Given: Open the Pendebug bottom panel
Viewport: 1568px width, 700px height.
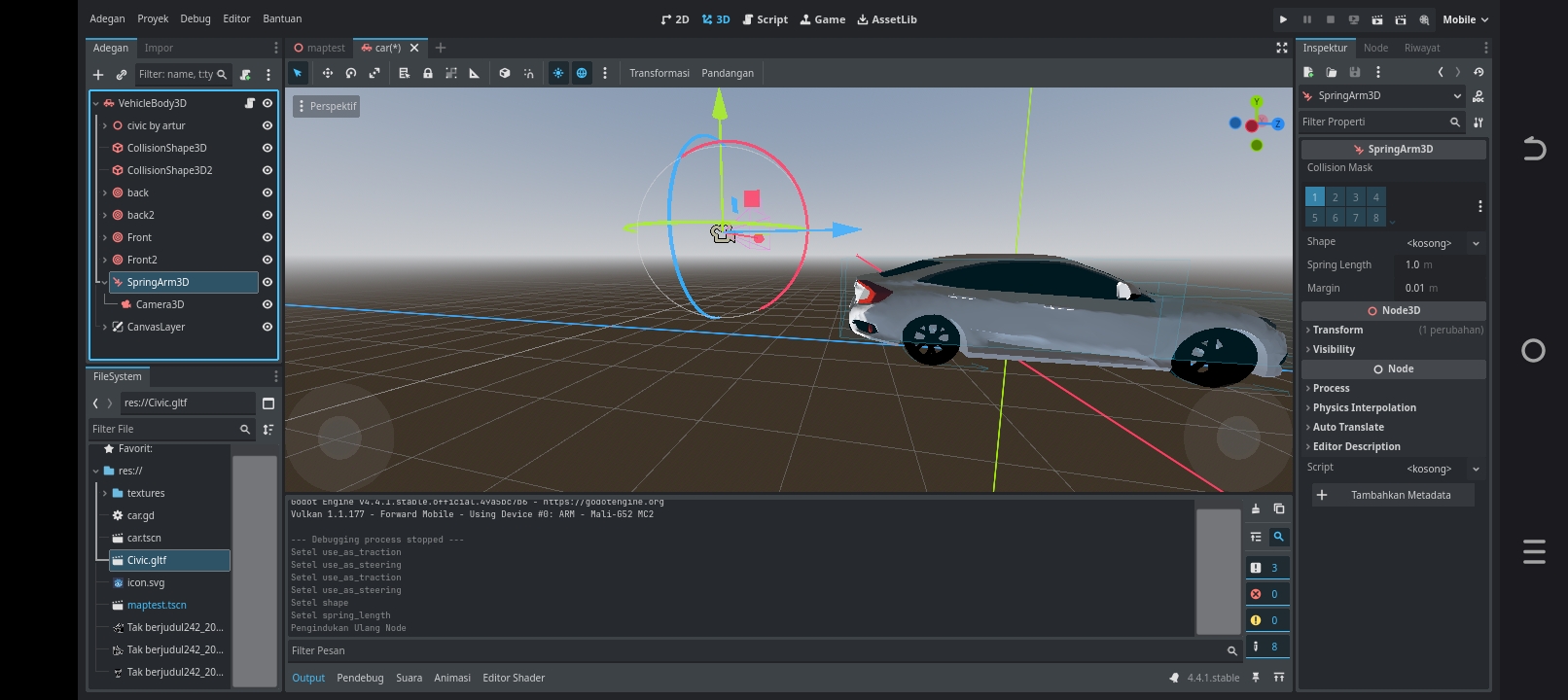Looking at the screenshot, I should pyautogui.click(x=360, y=678).
